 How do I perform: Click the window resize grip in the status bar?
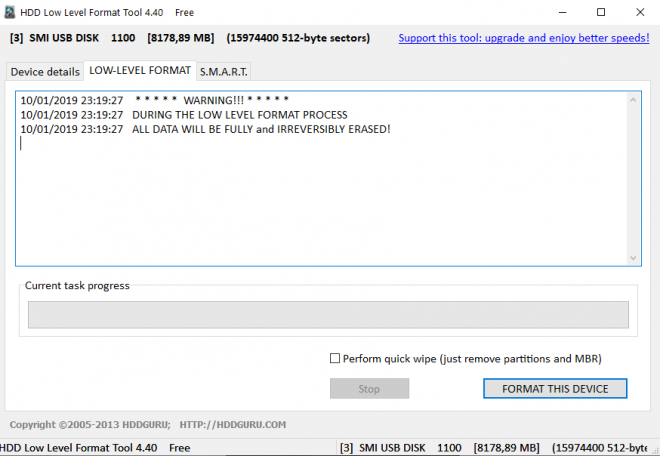pos(655,451)
